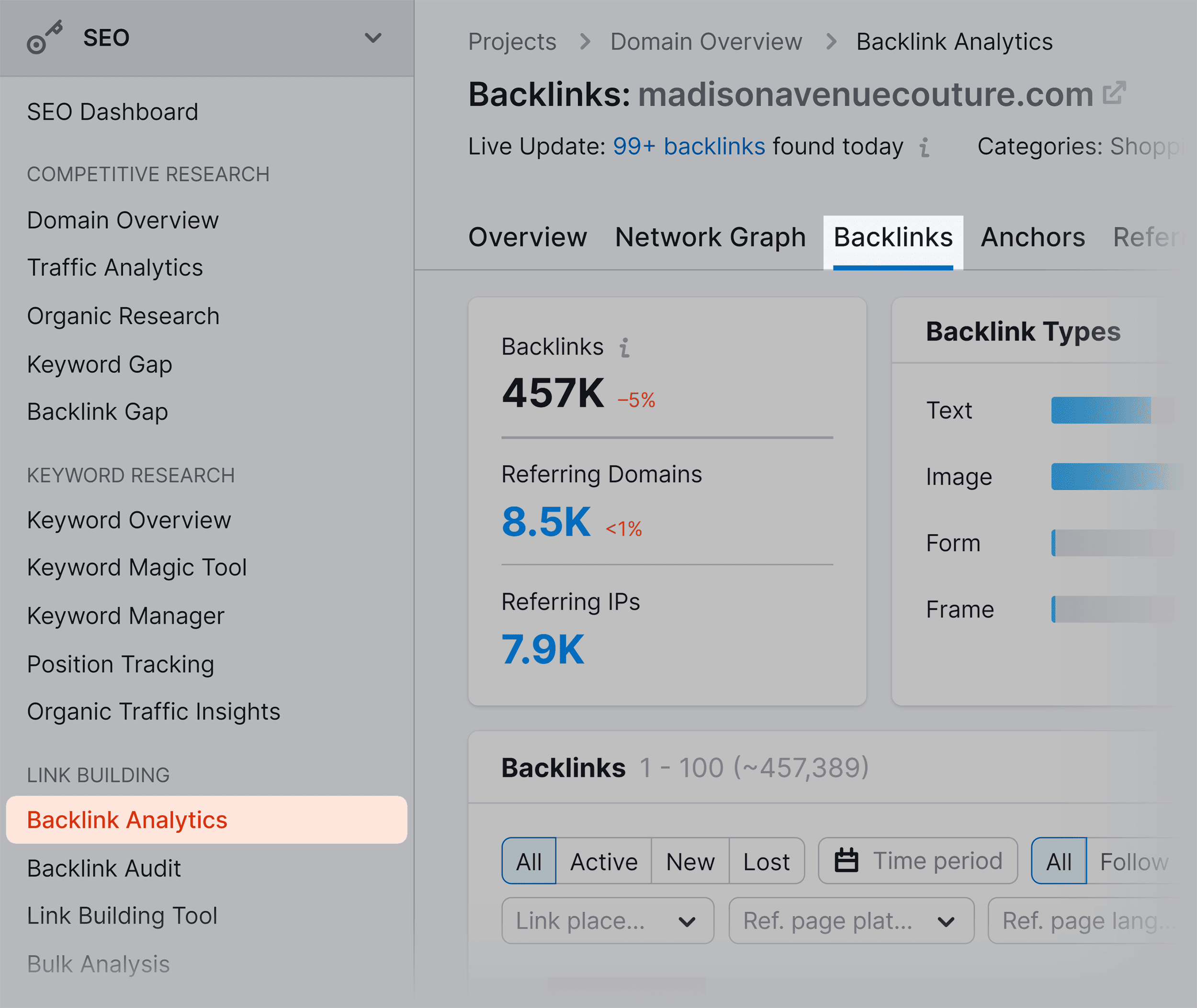Open Keyword Overview
The image size is (1197, 1008).
click(x=129, y=521)
